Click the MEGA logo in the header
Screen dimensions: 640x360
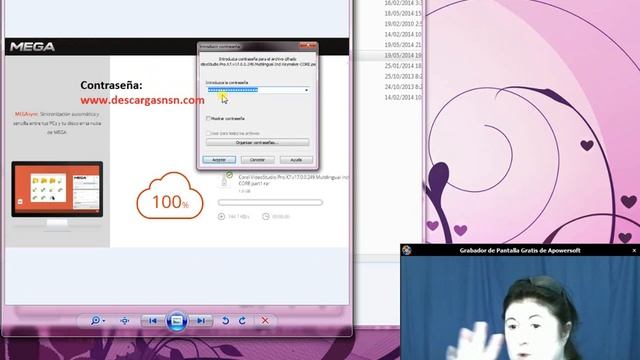[x=32, y=47]
